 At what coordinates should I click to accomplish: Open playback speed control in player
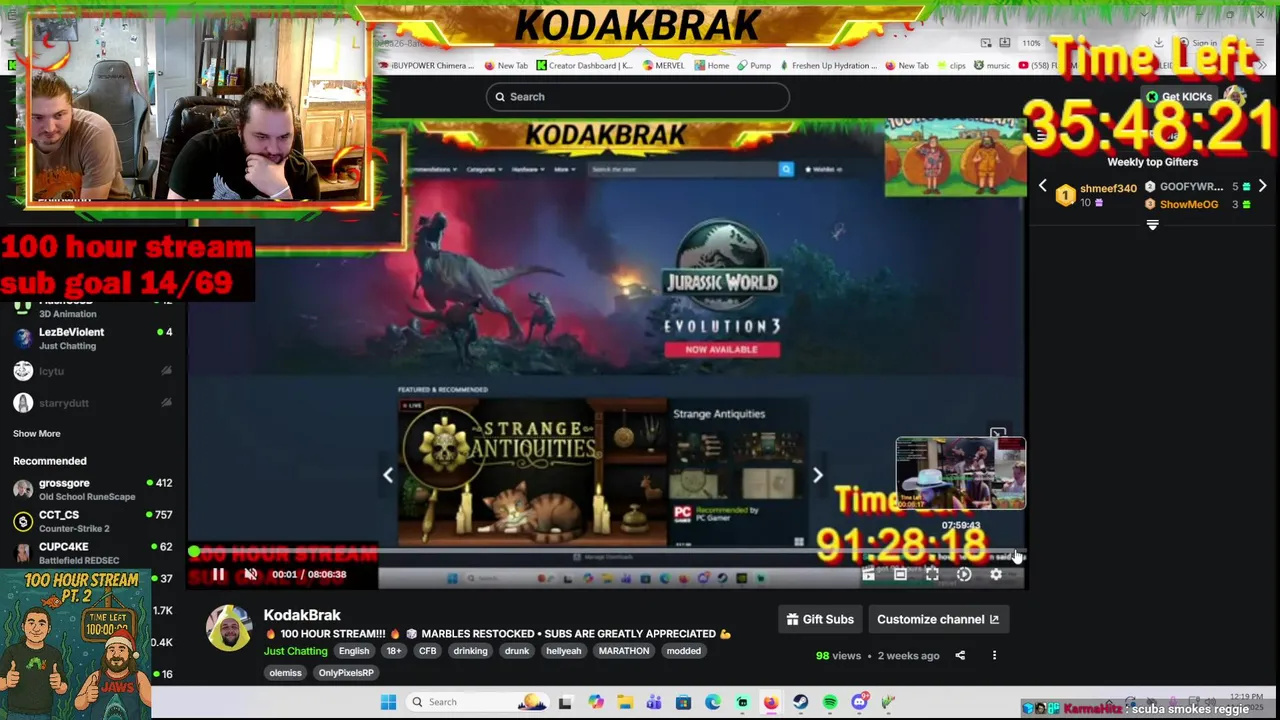[964, 575]
